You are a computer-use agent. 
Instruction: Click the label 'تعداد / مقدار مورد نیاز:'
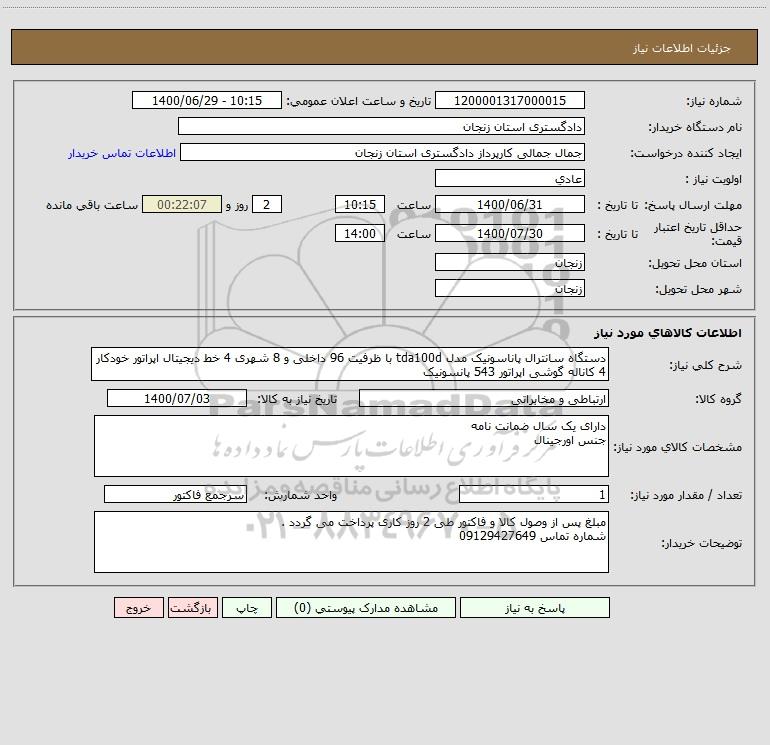point(686,496)
